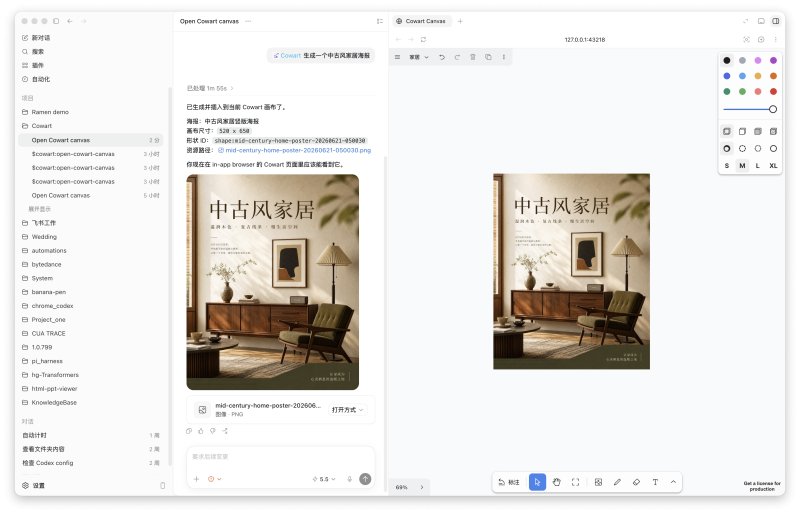This screenshot has width=800, height=514.
Task: Open the canvas hamburger menu
Action: coord(397,57)
